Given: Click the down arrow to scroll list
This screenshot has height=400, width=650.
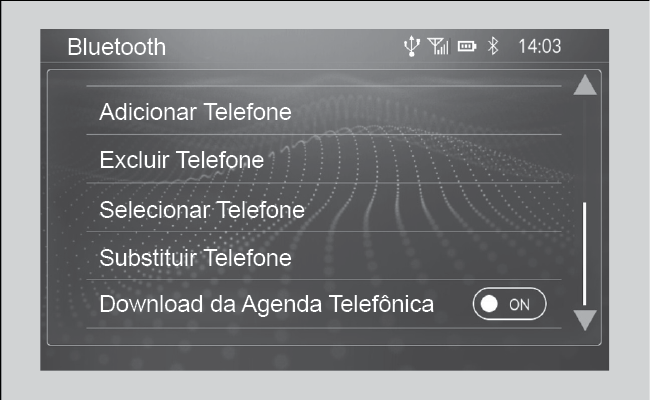Looking at the screenshot, I should click(585, 320).
